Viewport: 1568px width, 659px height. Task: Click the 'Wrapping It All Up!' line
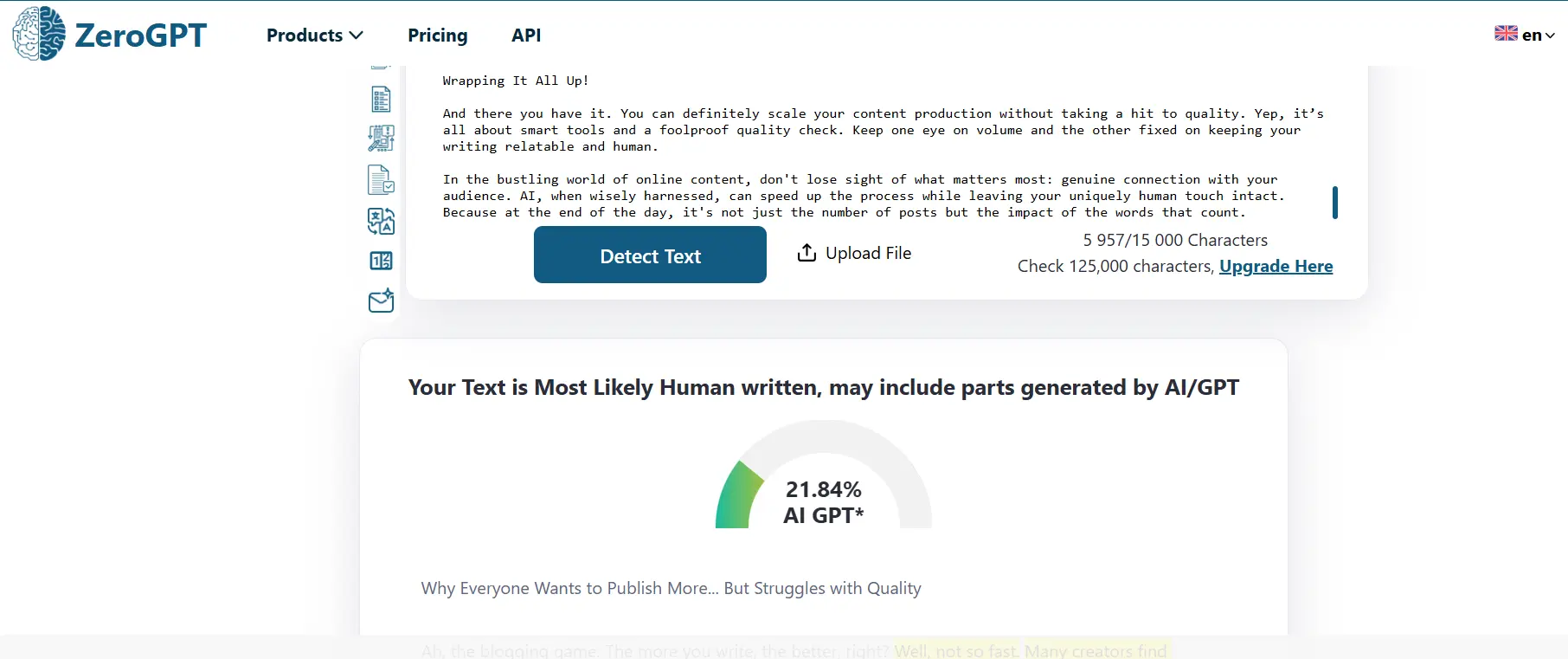click(516, 81)
